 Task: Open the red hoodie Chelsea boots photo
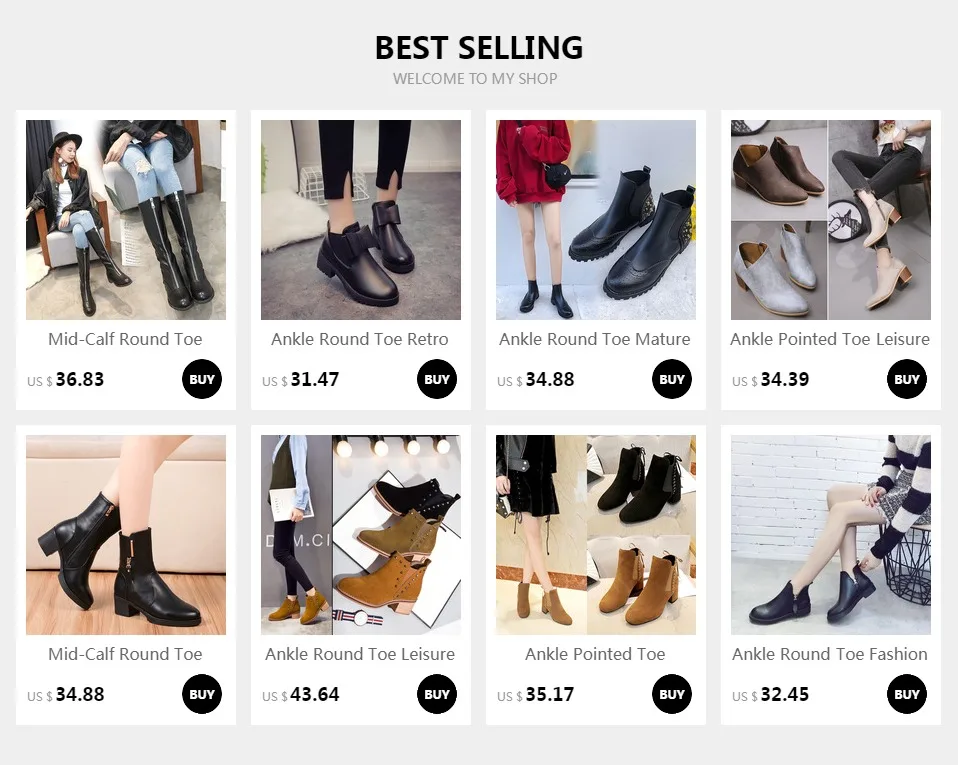tap(596, 220)
